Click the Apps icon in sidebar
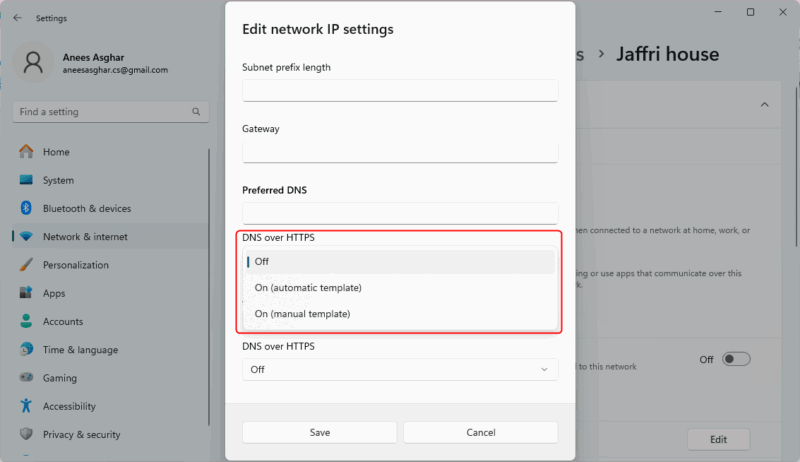The height and width of the screenshot is (462, 800). pos(26,293)
